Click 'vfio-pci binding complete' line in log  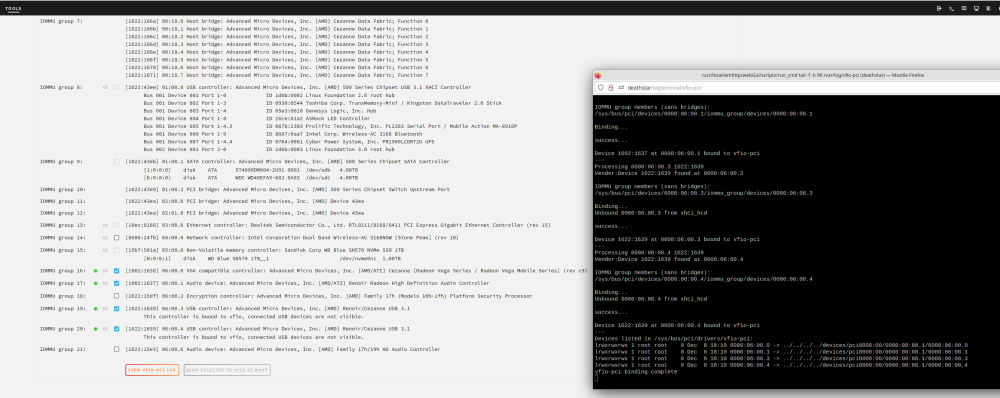636,372
